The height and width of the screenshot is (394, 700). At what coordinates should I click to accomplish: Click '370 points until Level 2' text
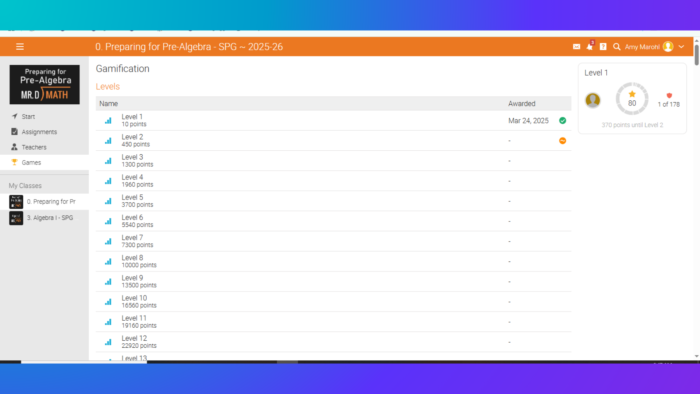point(632,125)
